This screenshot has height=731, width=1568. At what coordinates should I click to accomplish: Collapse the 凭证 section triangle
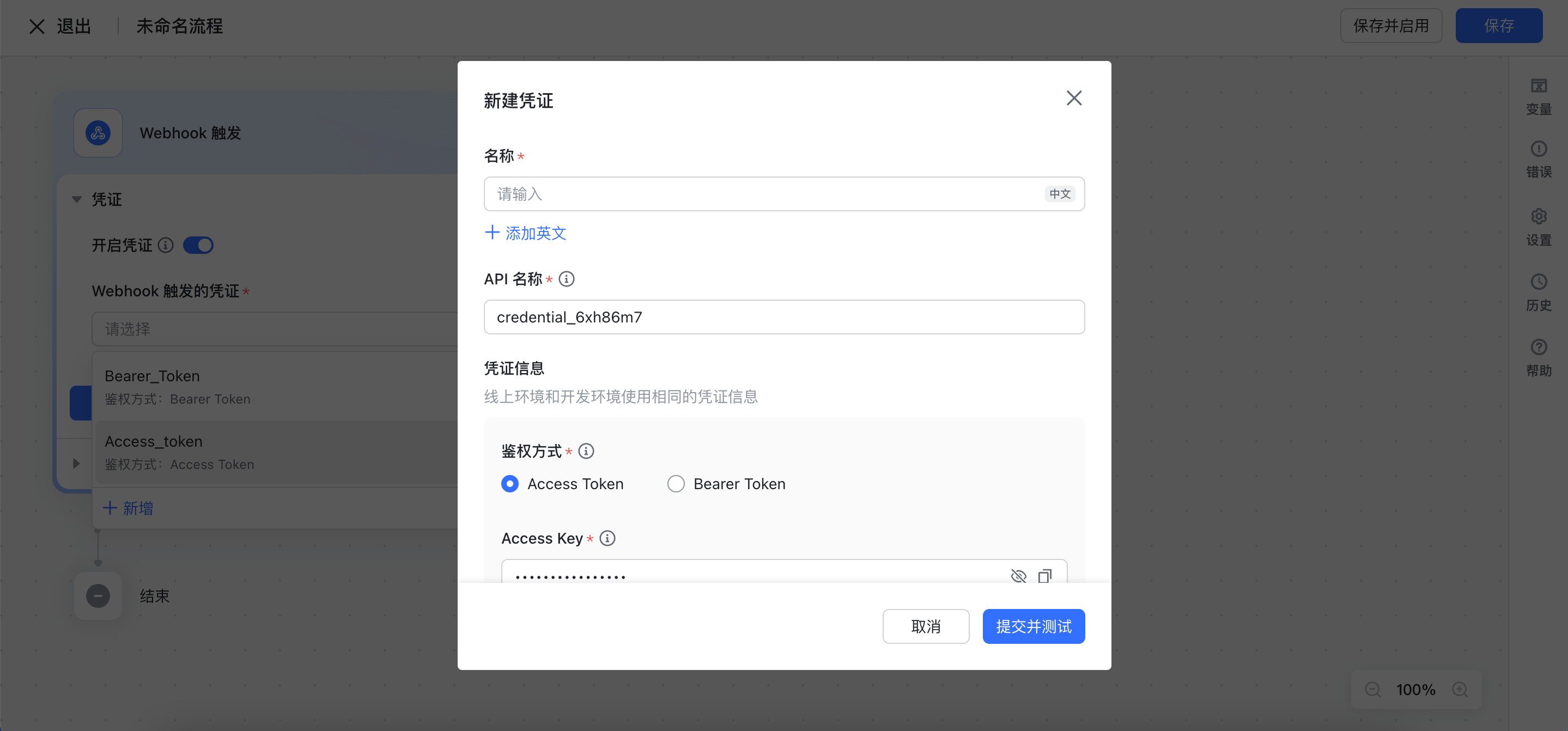[77, 200]
